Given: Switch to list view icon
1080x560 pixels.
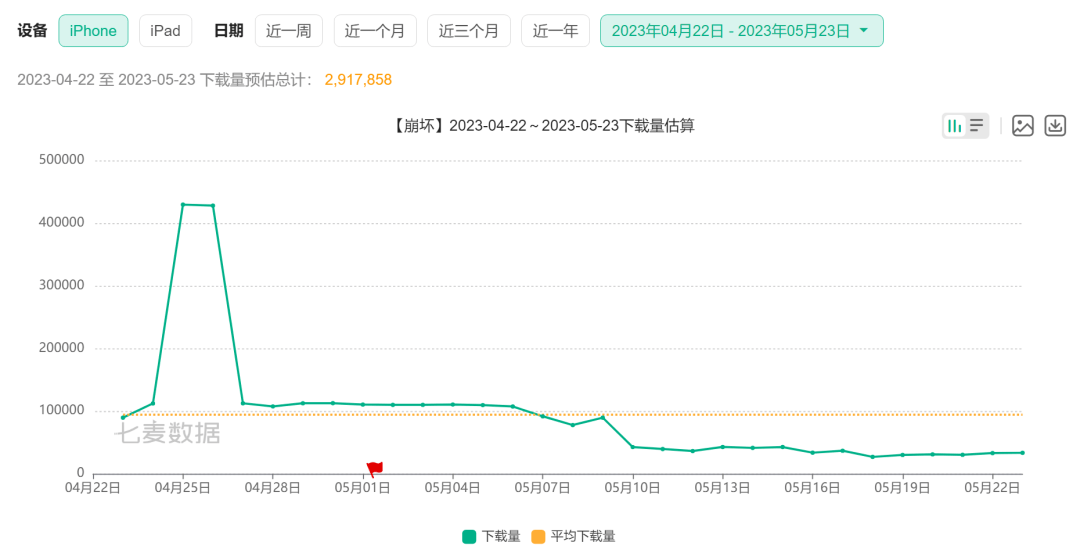Looking at the screenshot, I should [977, 126].
